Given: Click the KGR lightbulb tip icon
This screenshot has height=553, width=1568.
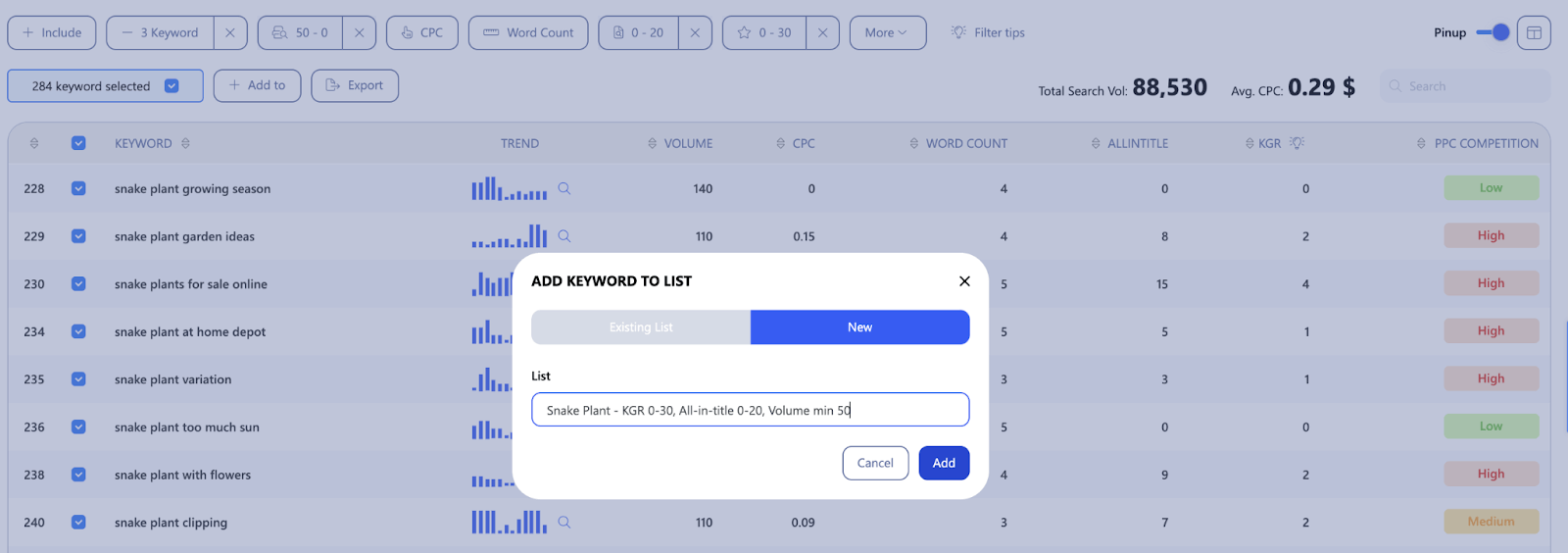Looking at the screenshot, I should click(1298, 143).
